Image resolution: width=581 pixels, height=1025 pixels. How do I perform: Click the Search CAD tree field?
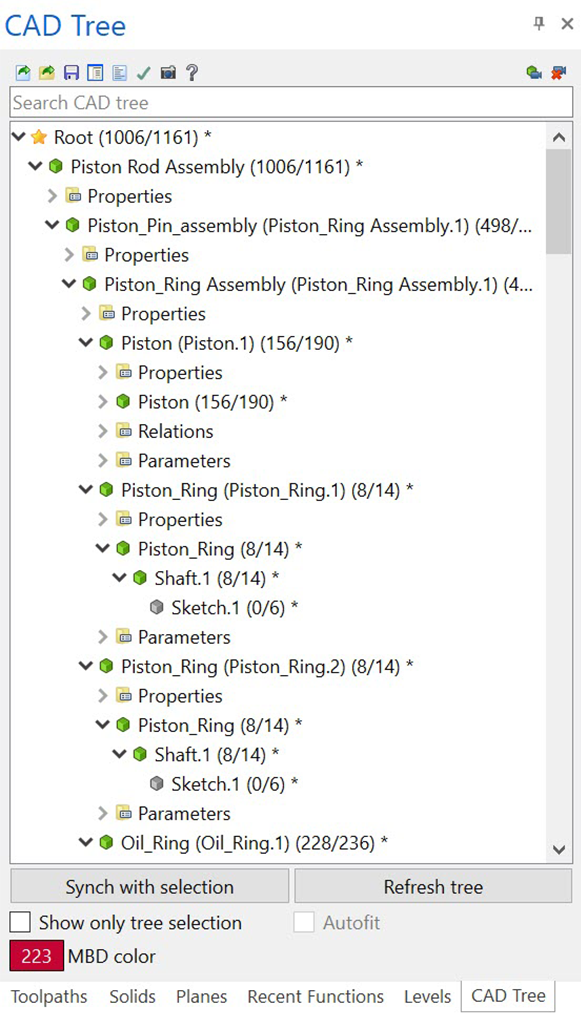pos(291,103)
